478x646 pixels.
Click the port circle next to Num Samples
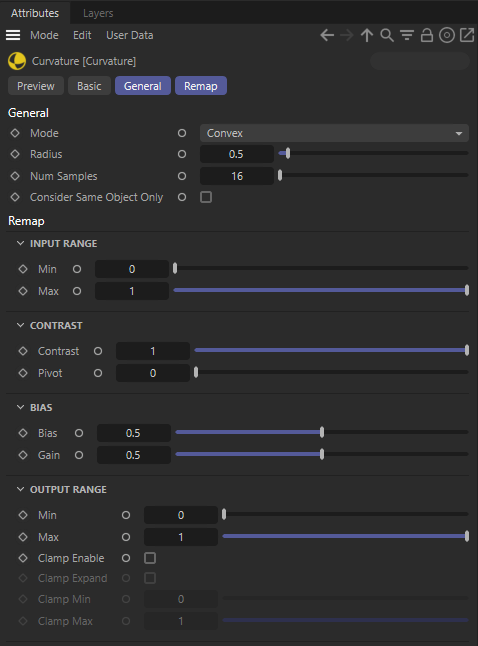[182, 176]
